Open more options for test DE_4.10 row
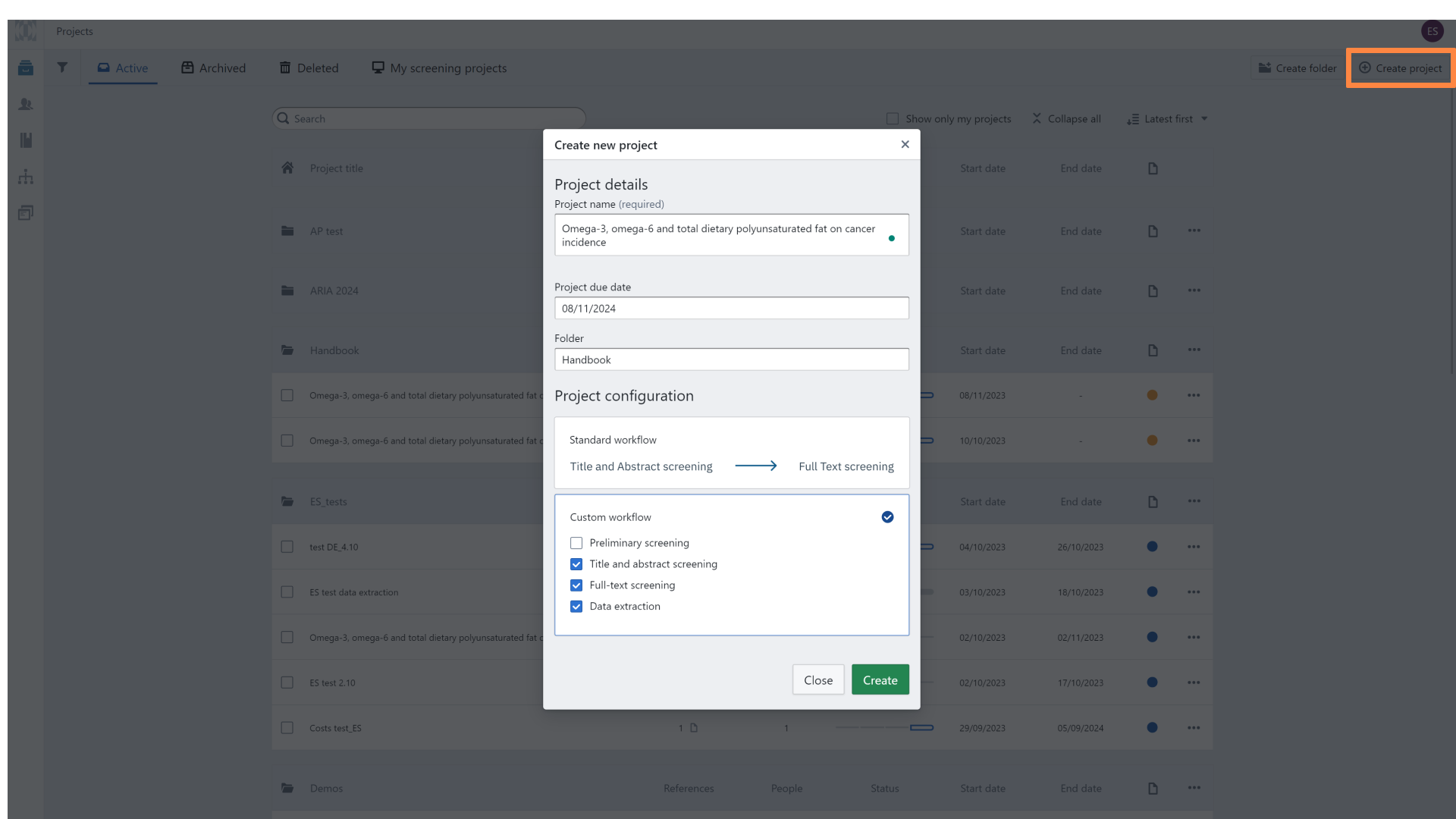1456x819 pixels. [x=1194, y=547]
